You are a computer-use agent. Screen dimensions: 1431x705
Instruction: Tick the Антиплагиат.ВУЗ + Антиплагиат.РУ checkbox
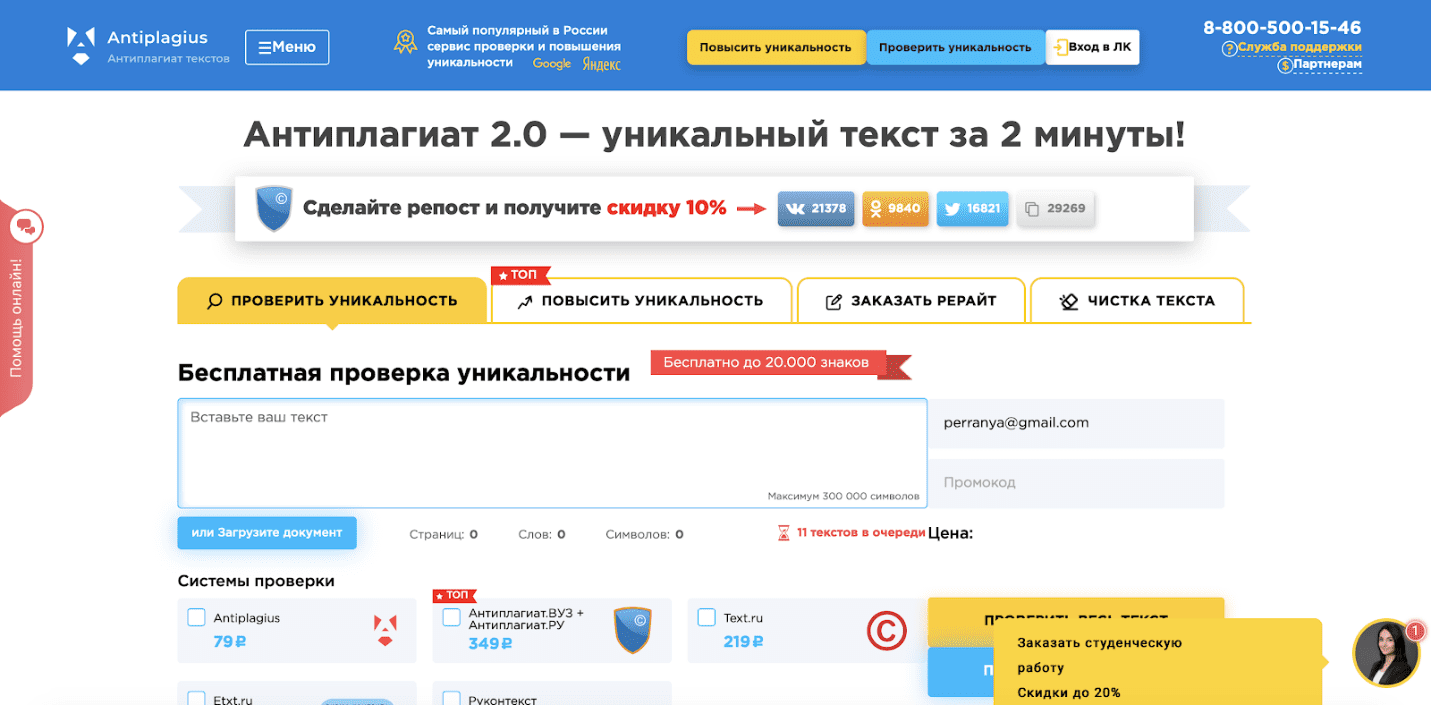pyautogui.click(x=452, y=617)
